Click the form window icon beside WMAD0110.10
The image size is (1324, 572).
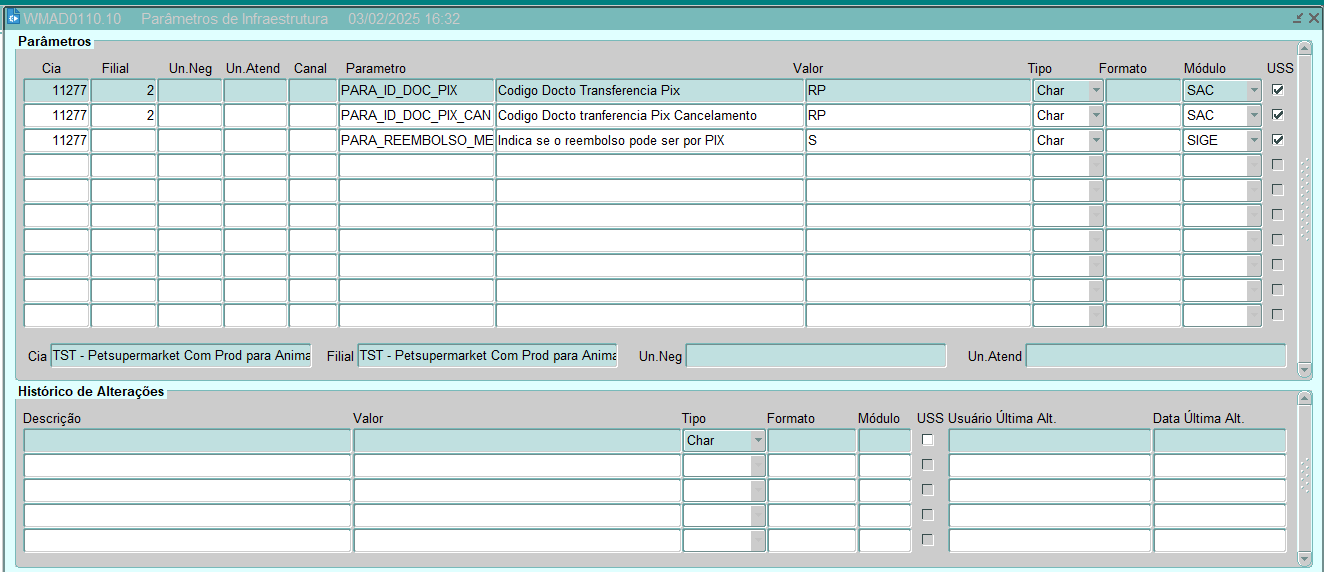click(x=13, y=18)
